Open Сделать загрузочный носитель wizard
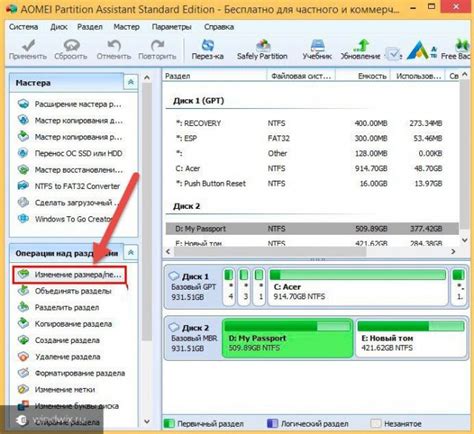Image resolution: width=474 pixels, height=434 pixels. pos(69,202)
